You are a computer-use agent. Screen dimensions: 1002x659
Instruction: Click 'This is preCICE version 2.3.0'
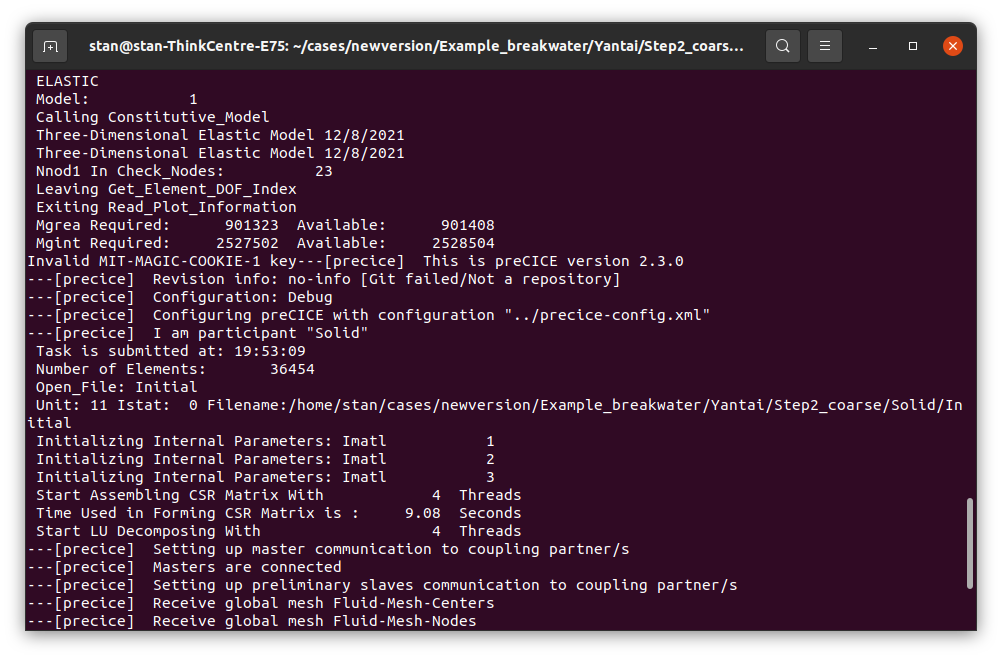tap(553, 261)
